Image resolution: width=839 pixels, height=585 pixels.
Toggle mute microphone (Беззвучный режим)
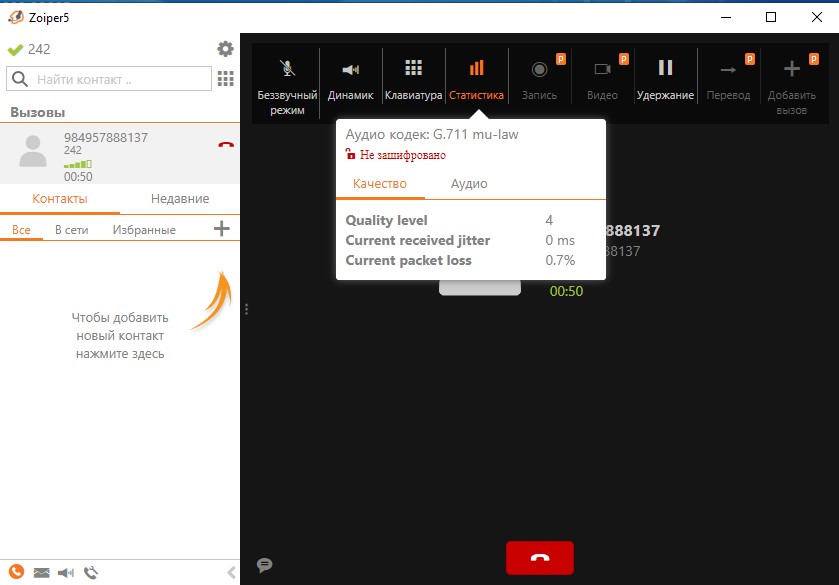coord(287,83)
